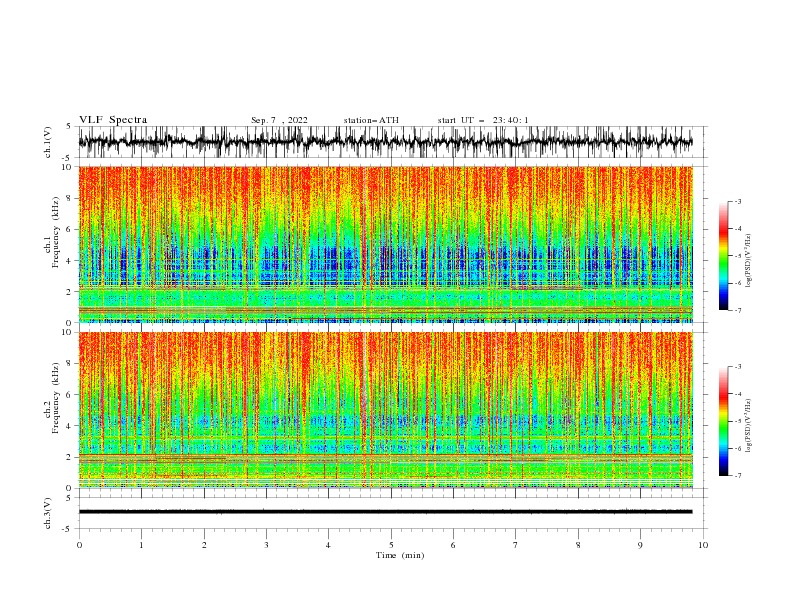Select the log(PSD) label beside ch.2 colorbar
792x612 pixels.
tap(748, 426)
